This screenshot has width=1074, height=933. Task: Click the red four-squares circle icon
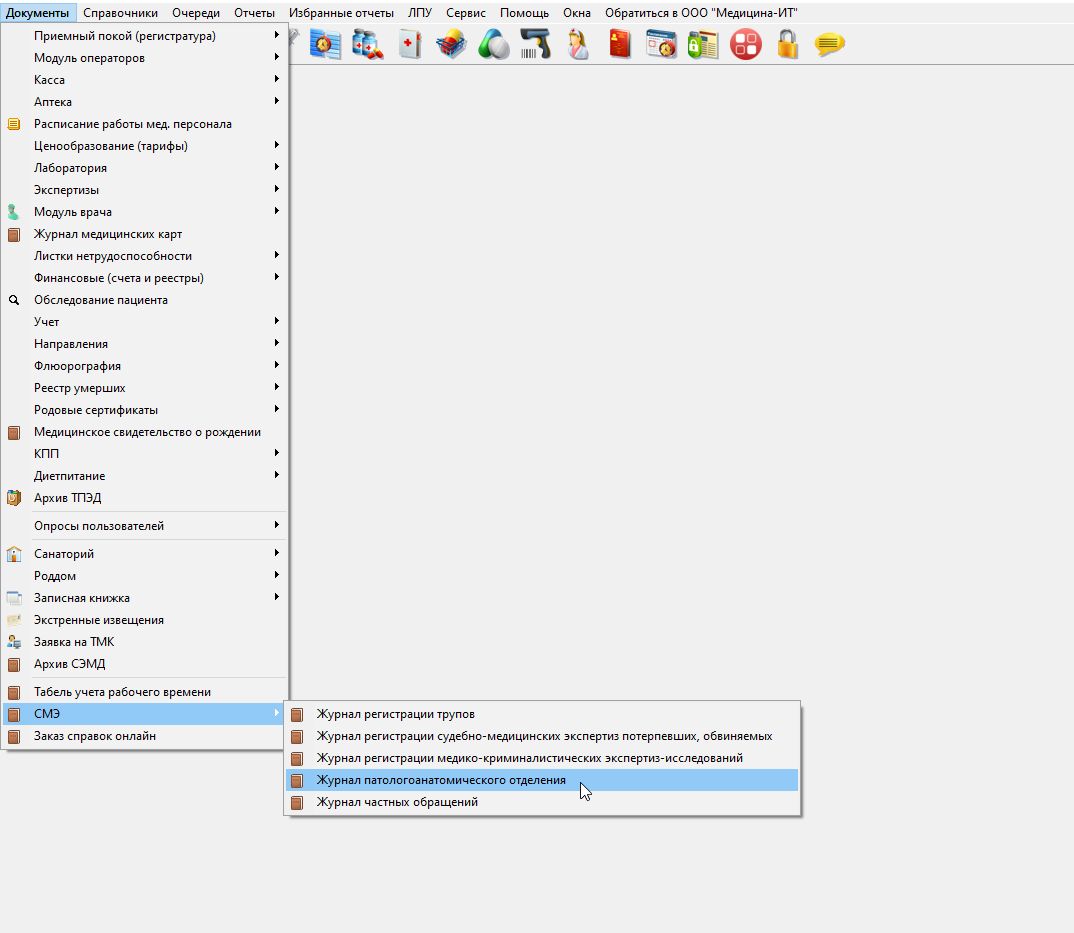(746, 45)
